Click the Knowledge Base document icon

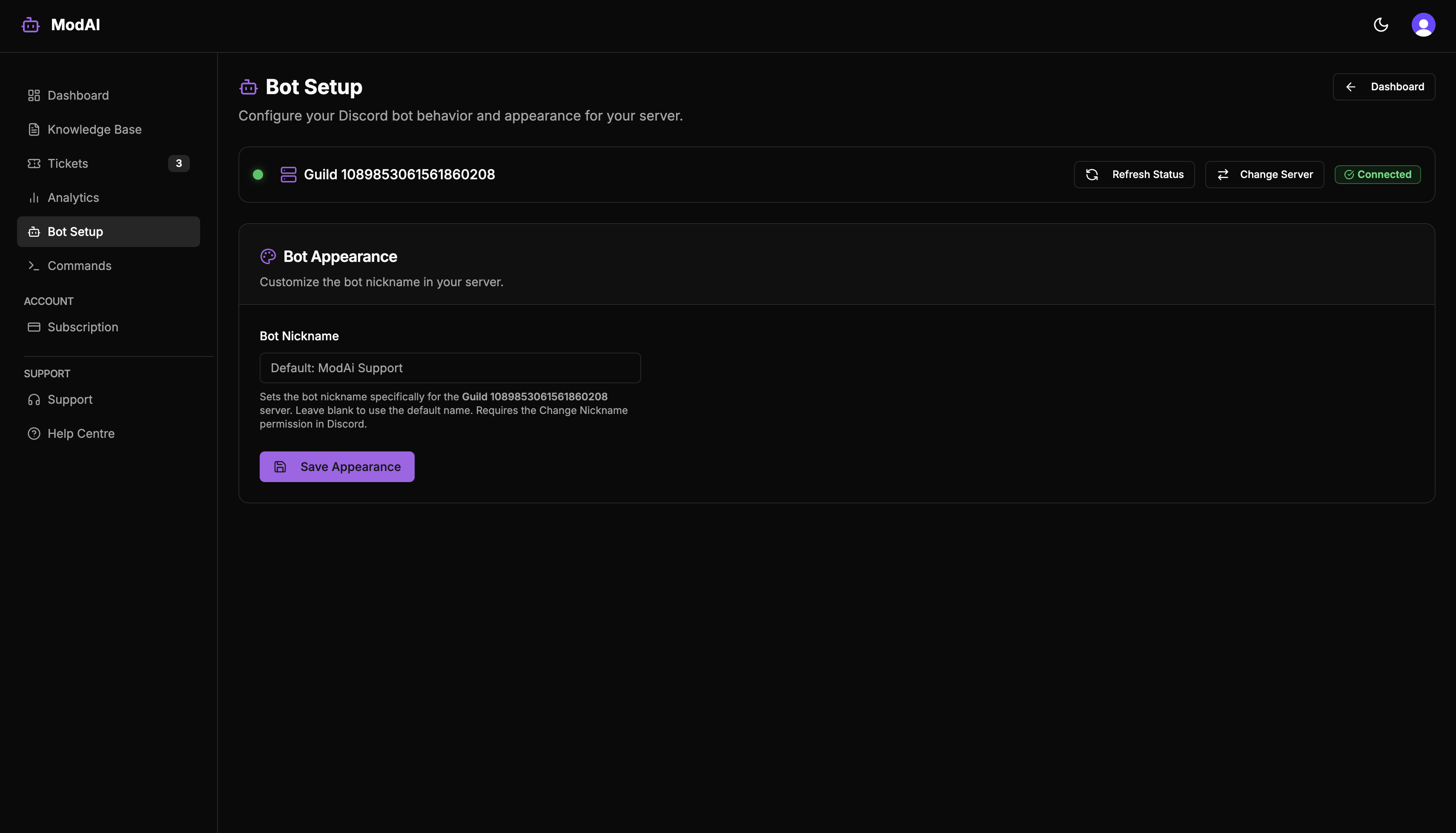coord(34,129)
